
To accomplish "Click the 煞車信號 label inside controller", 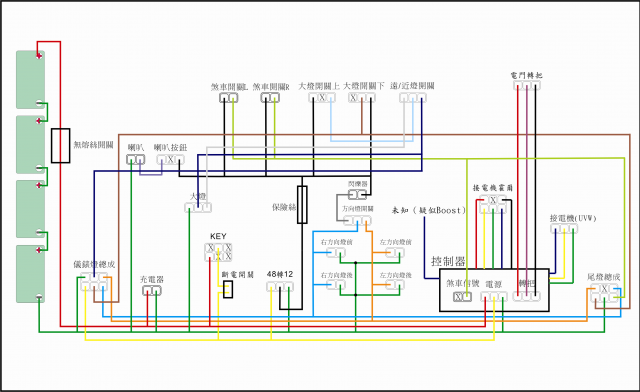I will tap(463, 283).
